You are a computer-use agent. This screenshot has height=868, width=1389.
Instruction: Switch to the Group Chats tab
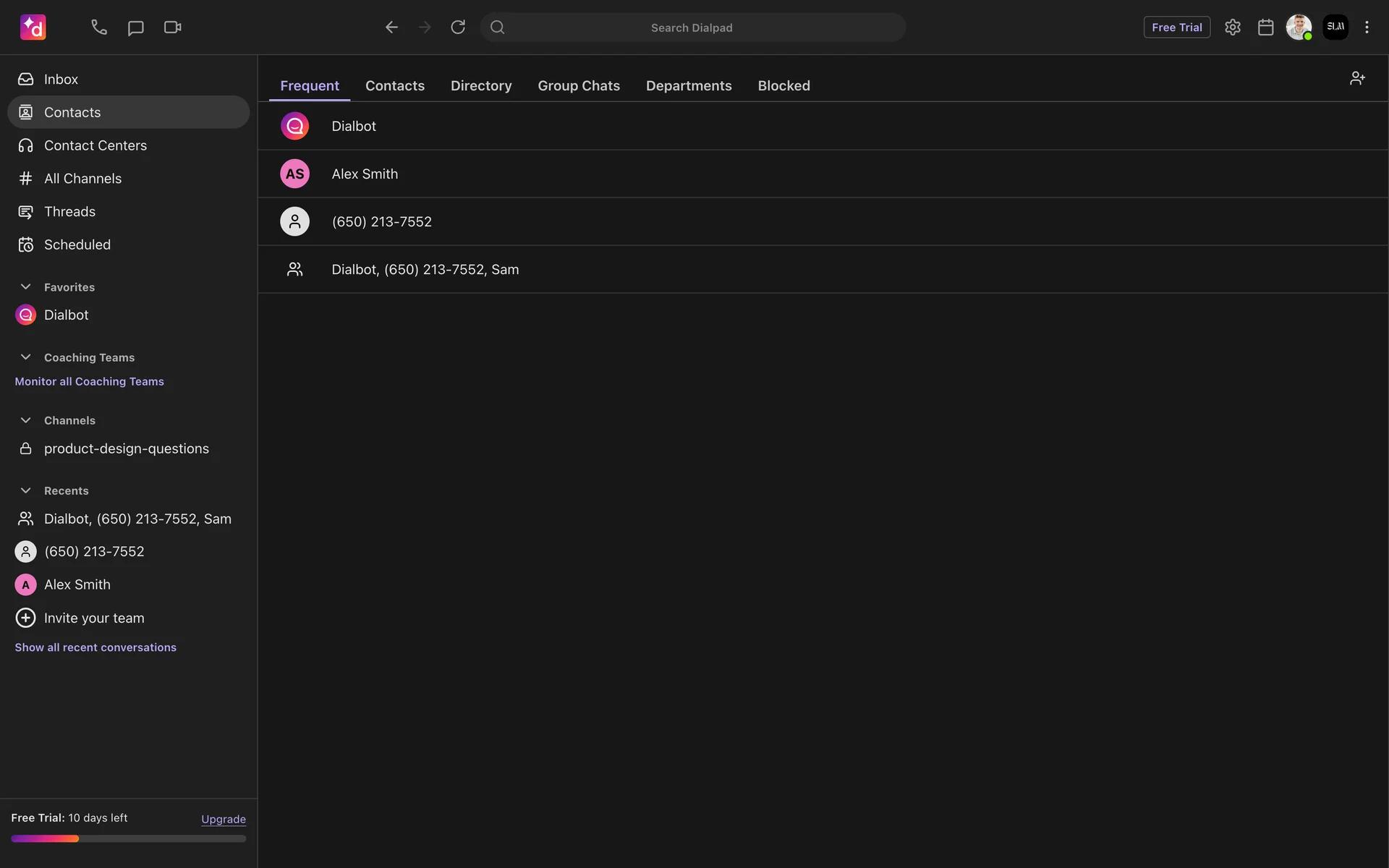click(x=579, y=85)
